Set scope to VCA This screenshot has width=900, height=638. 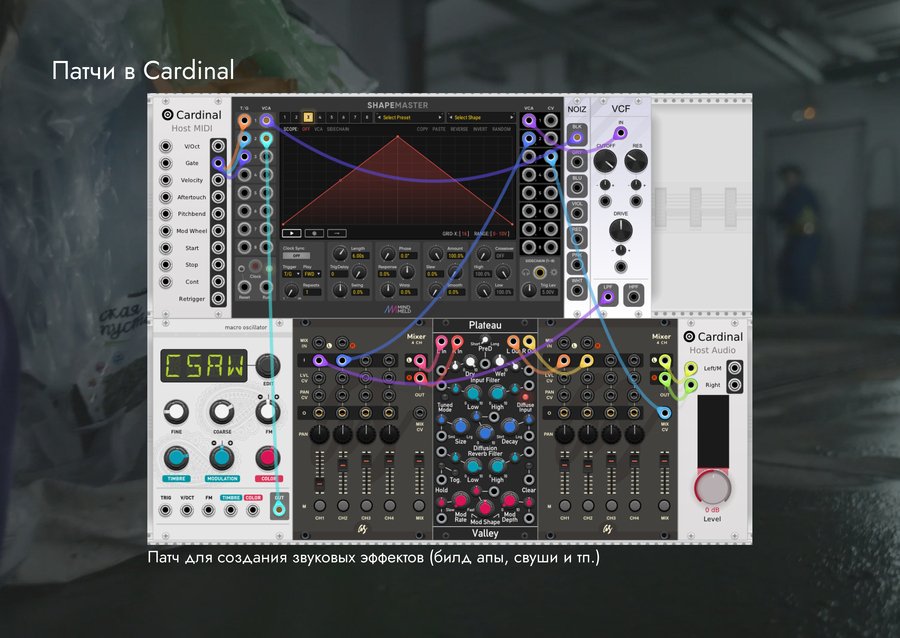[x=319, y=129]
